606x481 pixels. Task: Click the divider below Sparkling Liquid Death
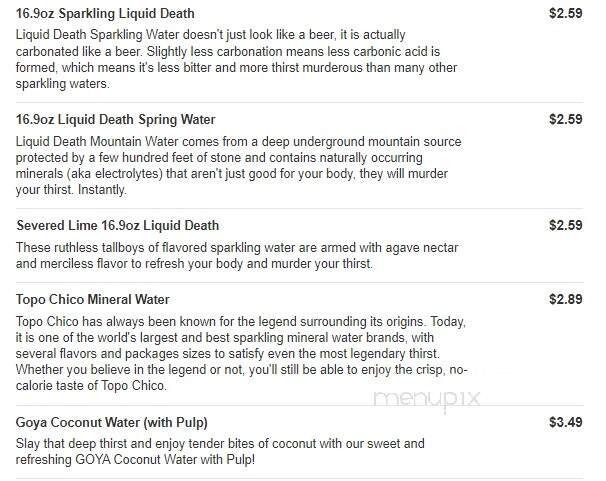point(300,102)
